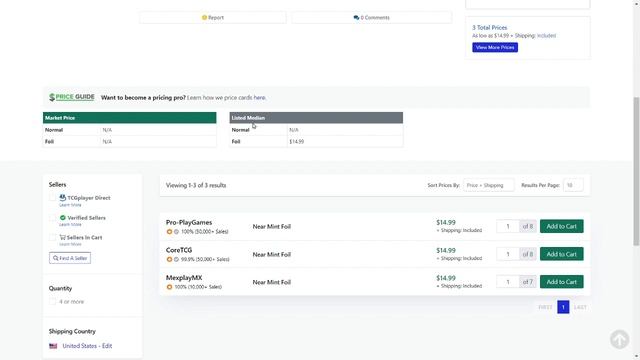Open the Sort Prices By dropdown

pyautogui.click(x=488, y=185)
